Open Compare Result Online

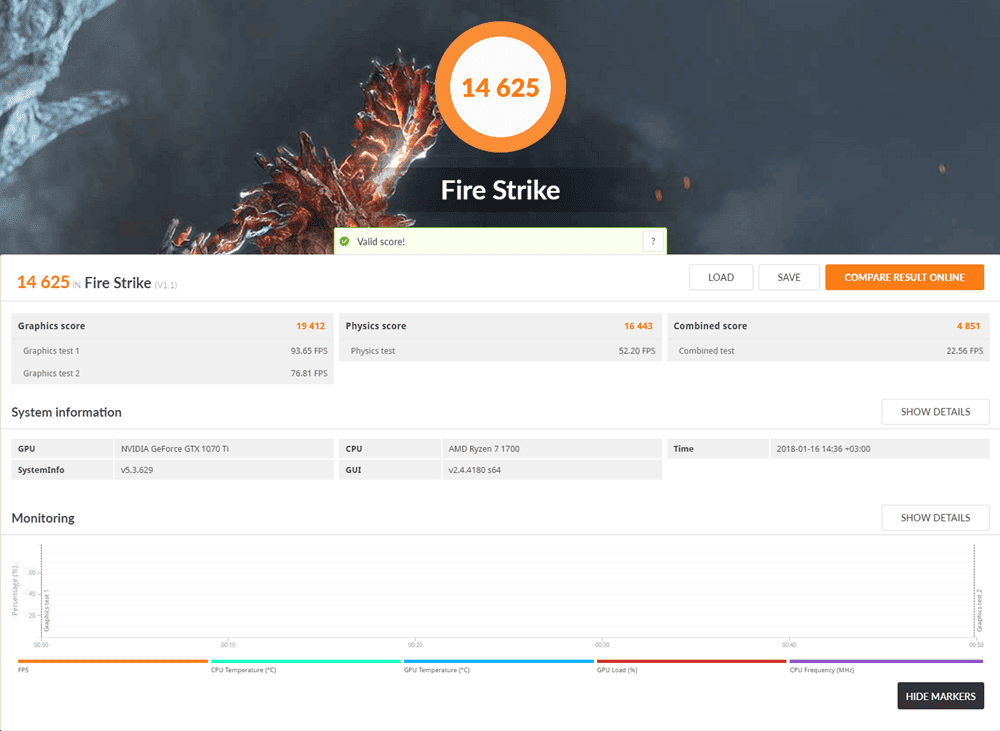(x=904, y=277)
